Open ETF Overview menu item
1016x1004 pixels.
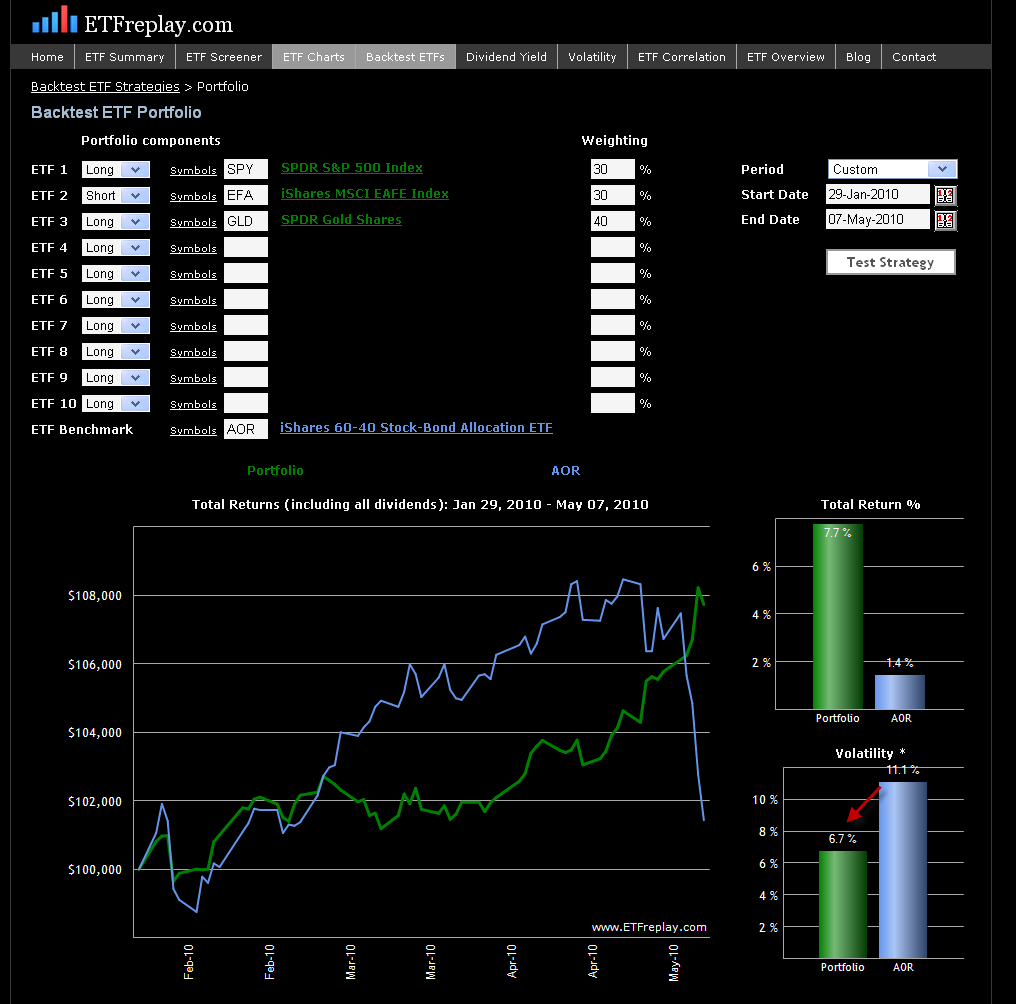click(785, 57)
